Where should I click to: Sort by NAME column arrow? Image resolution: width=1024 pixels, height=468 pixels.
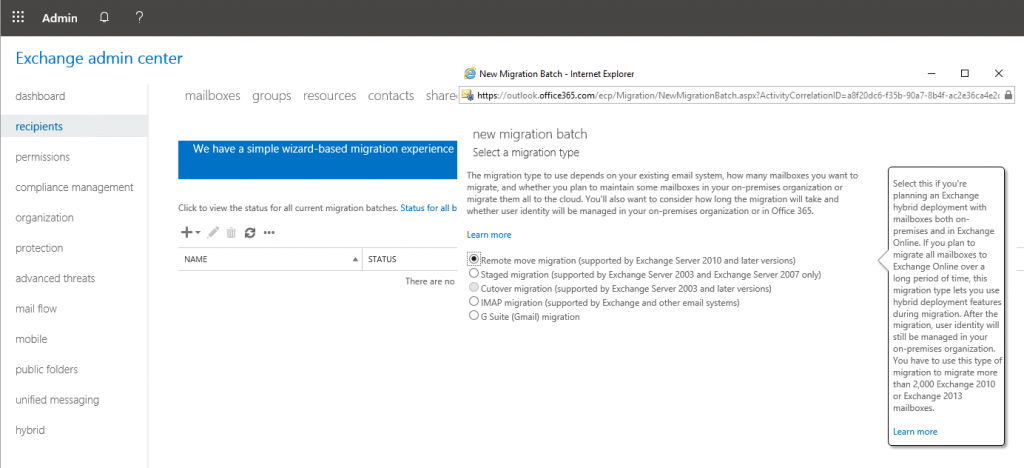pos(355,259)
